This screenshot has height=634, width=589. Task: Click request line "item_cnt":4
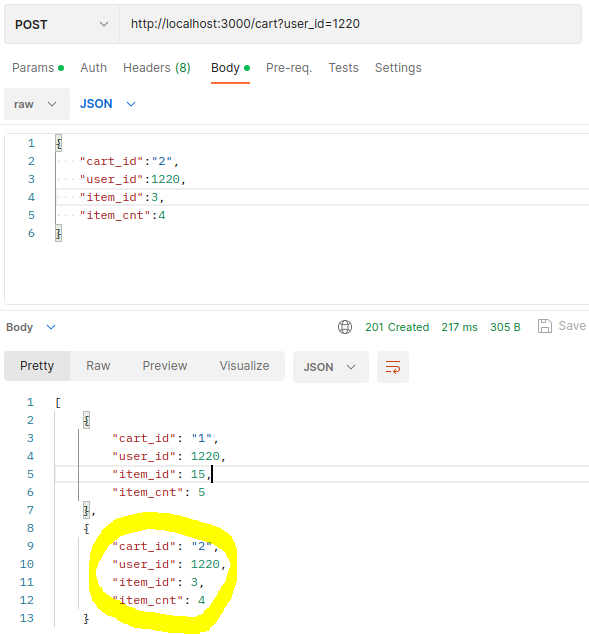(x=122, y=215)
